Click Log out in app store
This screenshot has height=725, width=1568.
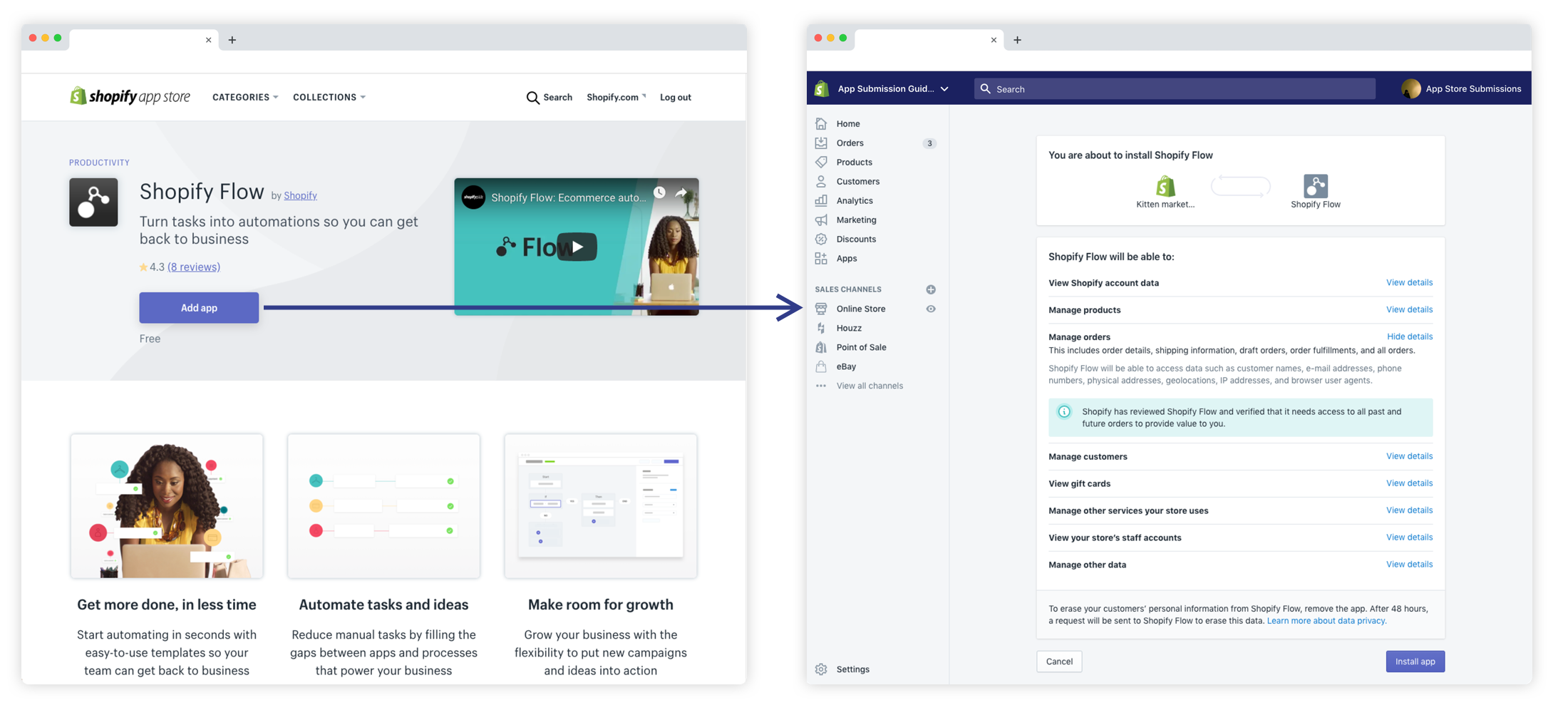click(x=675, y=97)
